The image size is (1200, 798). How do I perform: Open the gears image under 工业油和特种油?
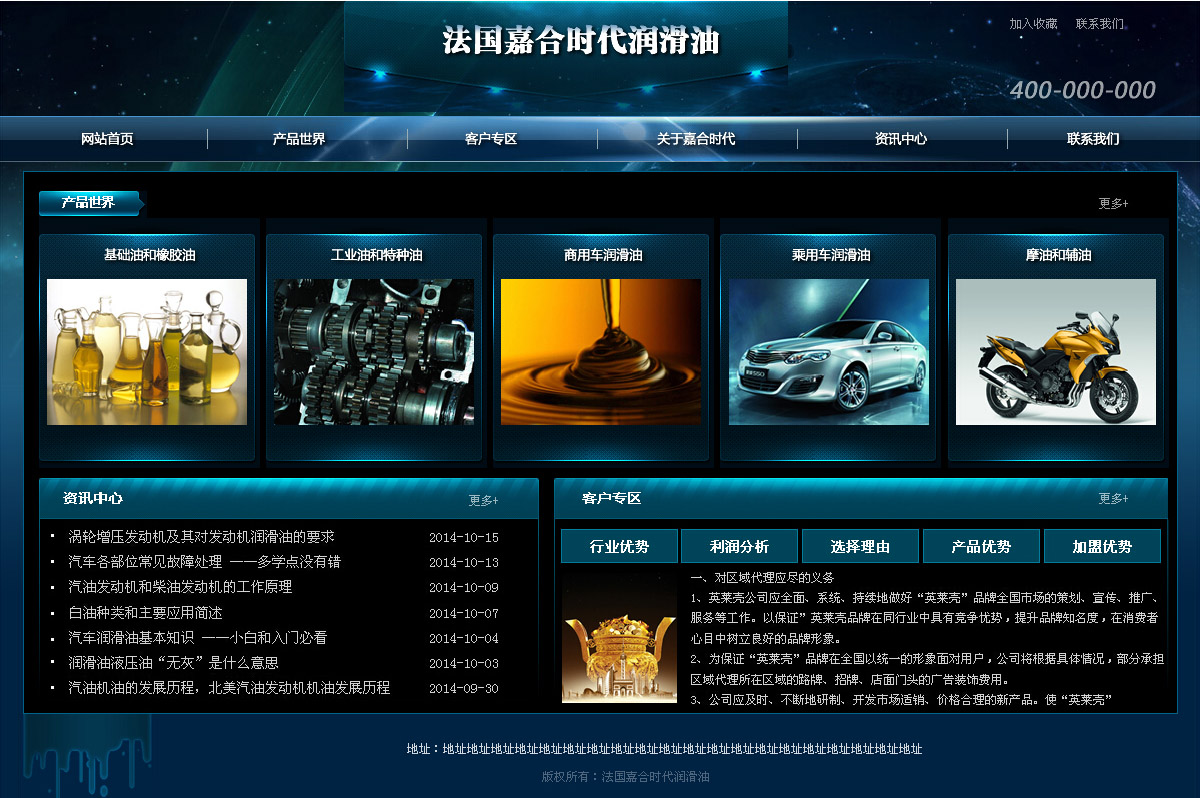(374, 351)
